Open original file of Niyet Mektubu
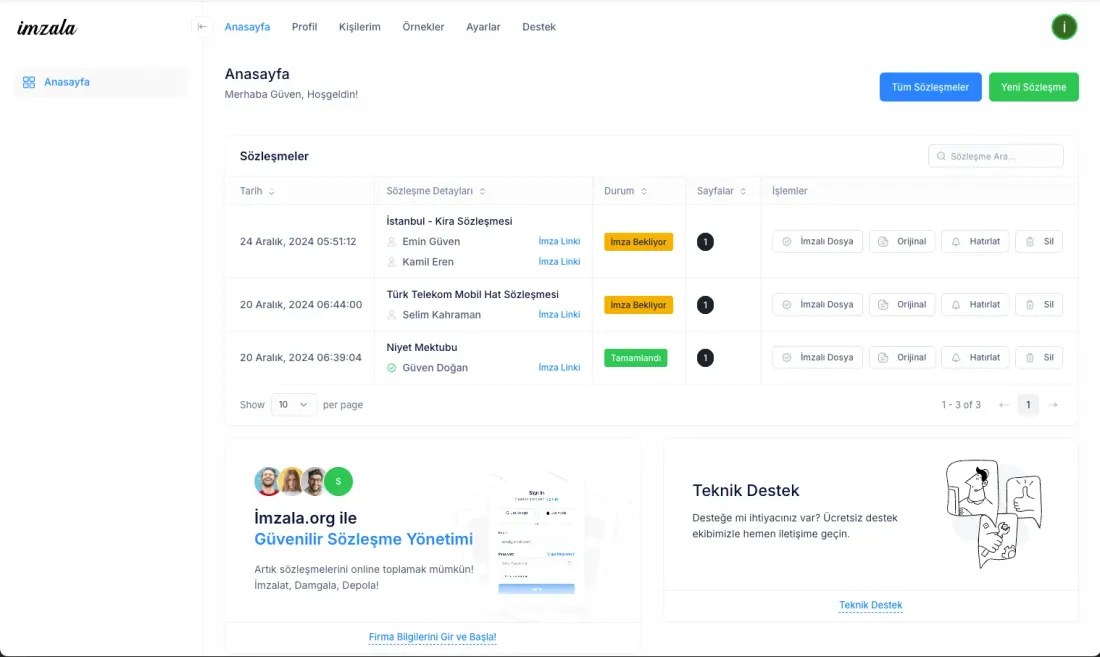This screenshot has height=657, width=1100. (x=902, y=357)
